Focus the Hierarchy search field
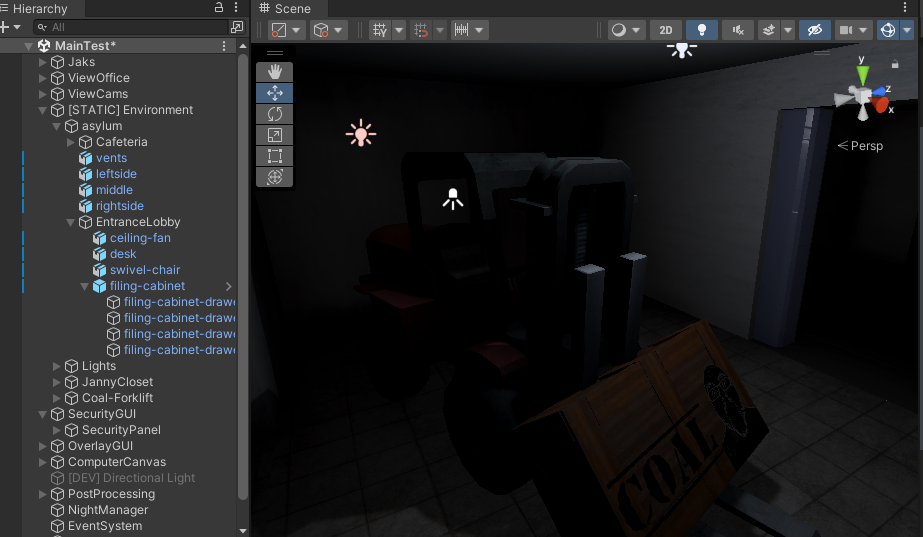 pyautogui.click(x=131, y=27)
